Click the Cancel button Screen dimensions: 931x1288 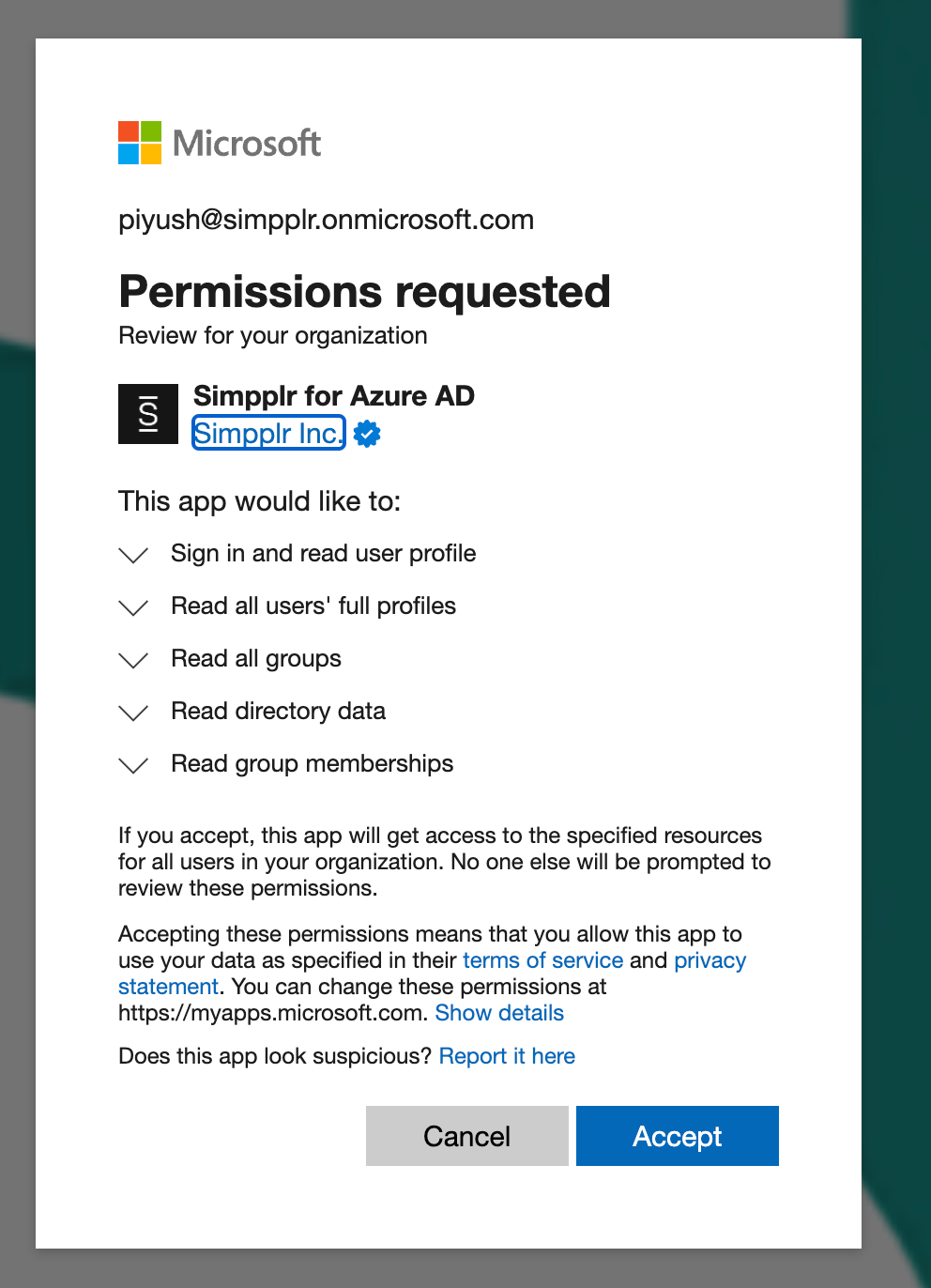click(x=467, y=1136)
